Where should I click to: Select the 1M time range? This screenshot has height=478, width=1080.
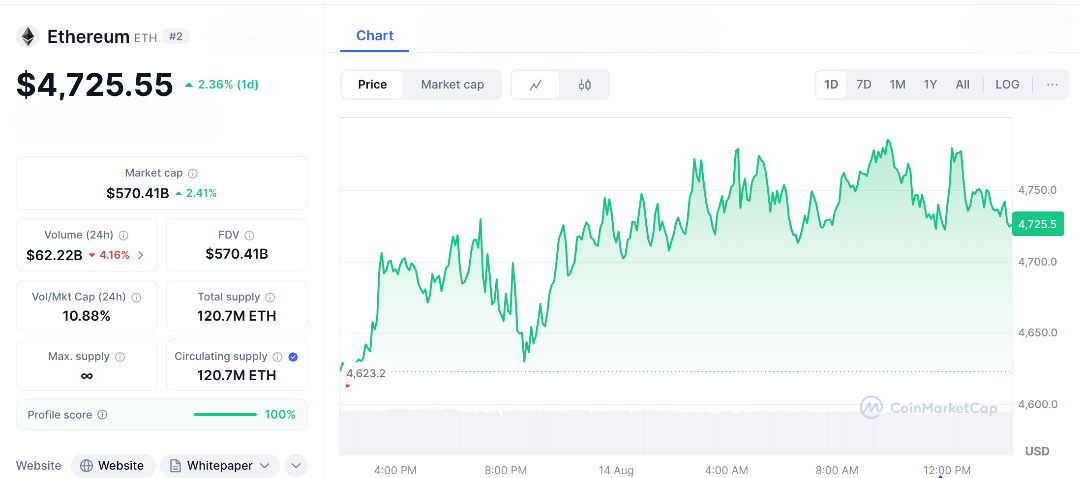pos(897,85)
